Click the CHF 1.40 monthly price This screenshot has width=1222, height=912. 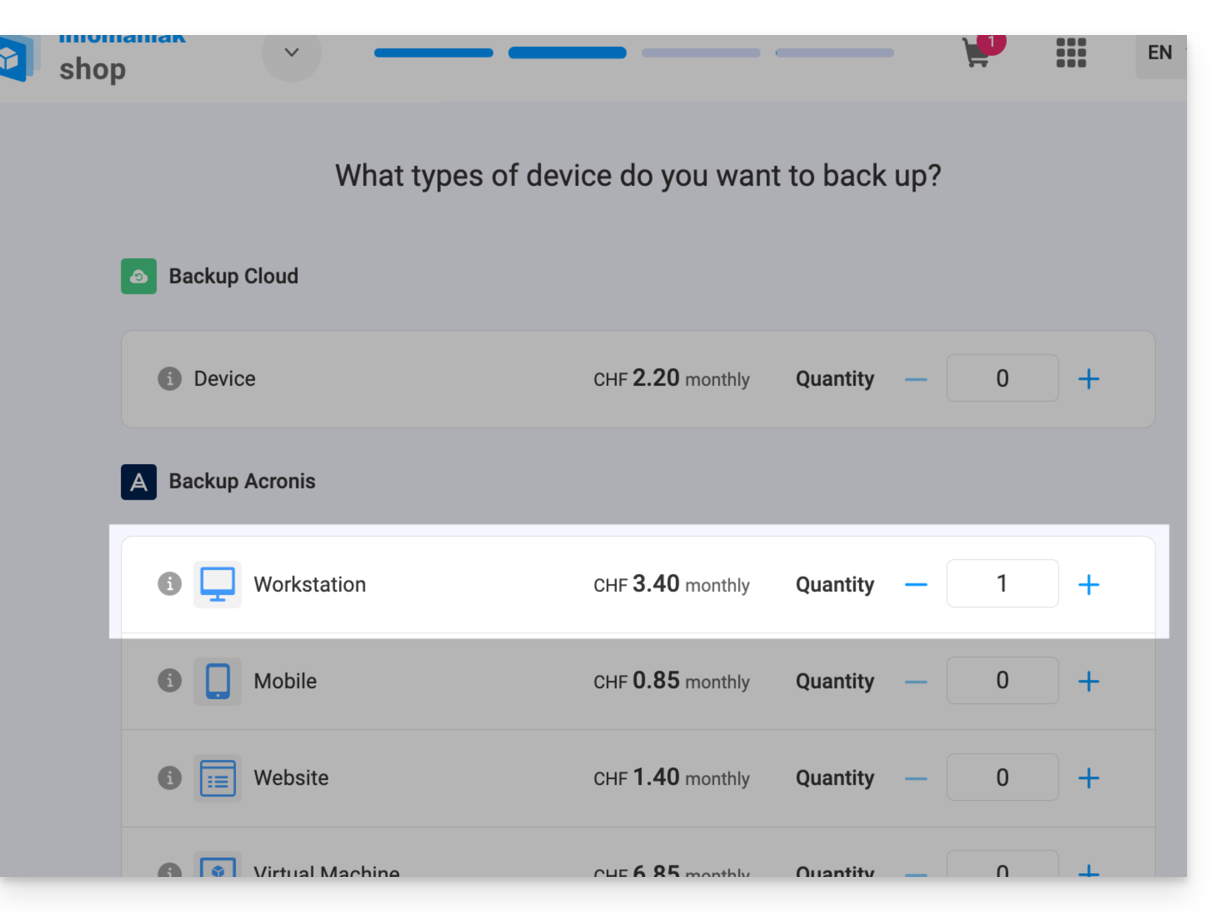tap(671, 778)
